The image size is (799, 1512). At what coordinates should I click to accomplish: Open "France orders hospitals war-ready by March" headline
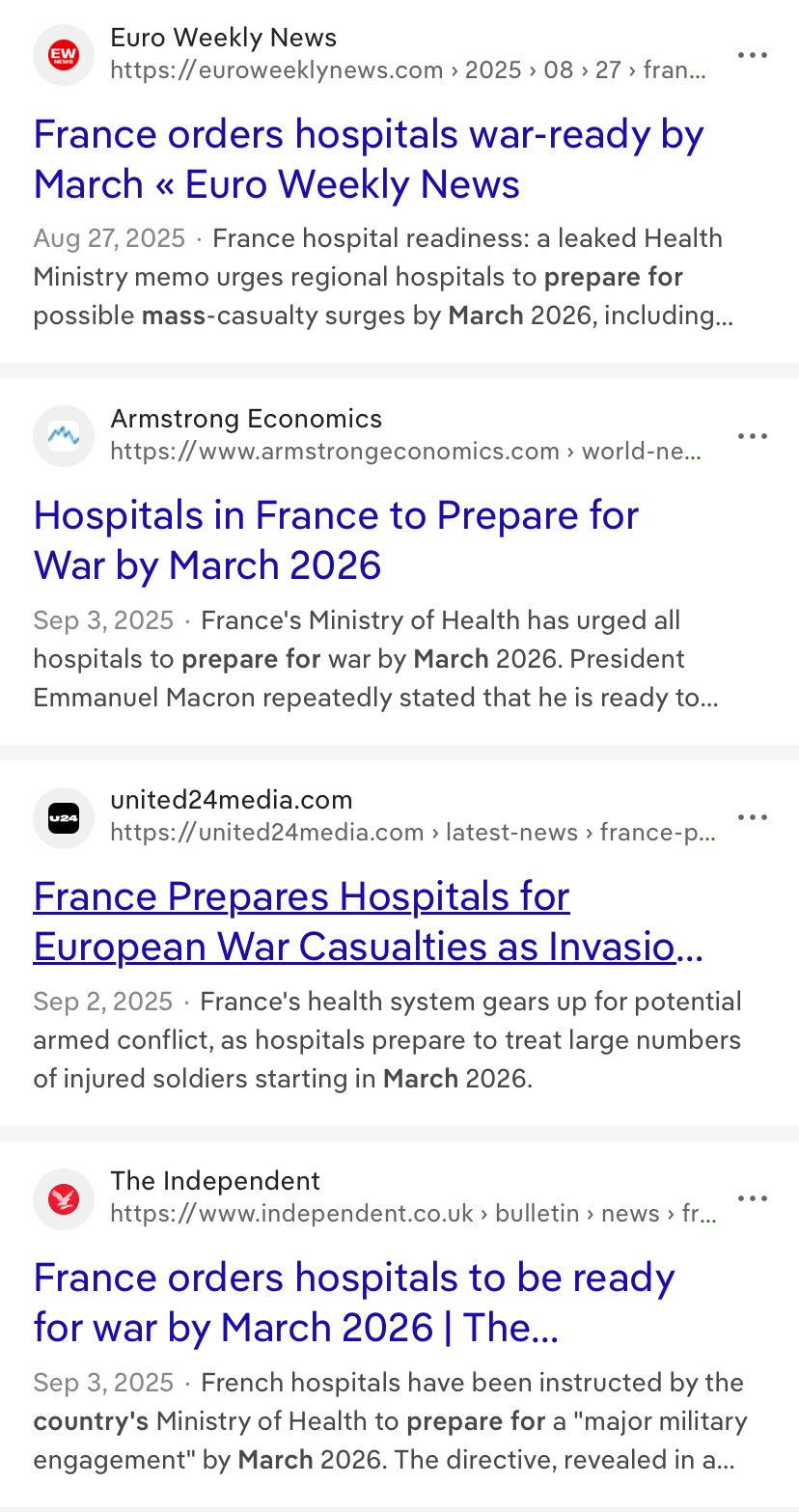pos(369,159)
